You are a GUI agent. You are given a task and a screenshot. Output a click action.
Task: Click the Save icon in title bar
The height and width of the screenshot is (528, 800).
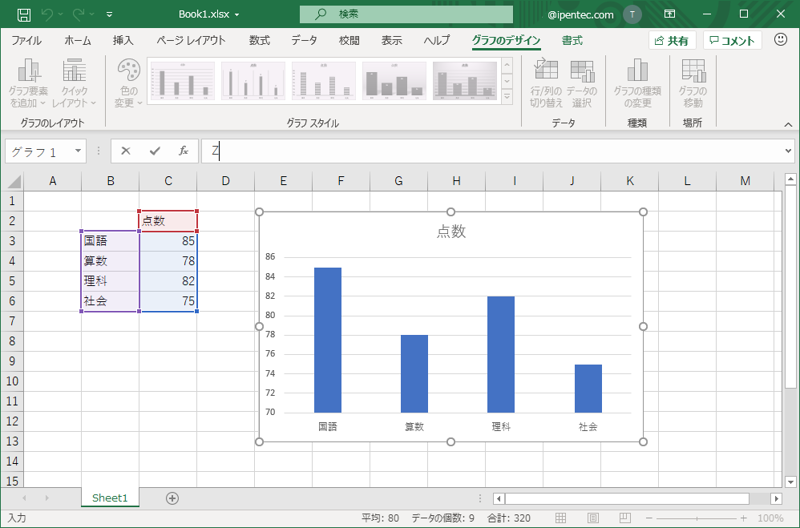(x=23, y=15)
